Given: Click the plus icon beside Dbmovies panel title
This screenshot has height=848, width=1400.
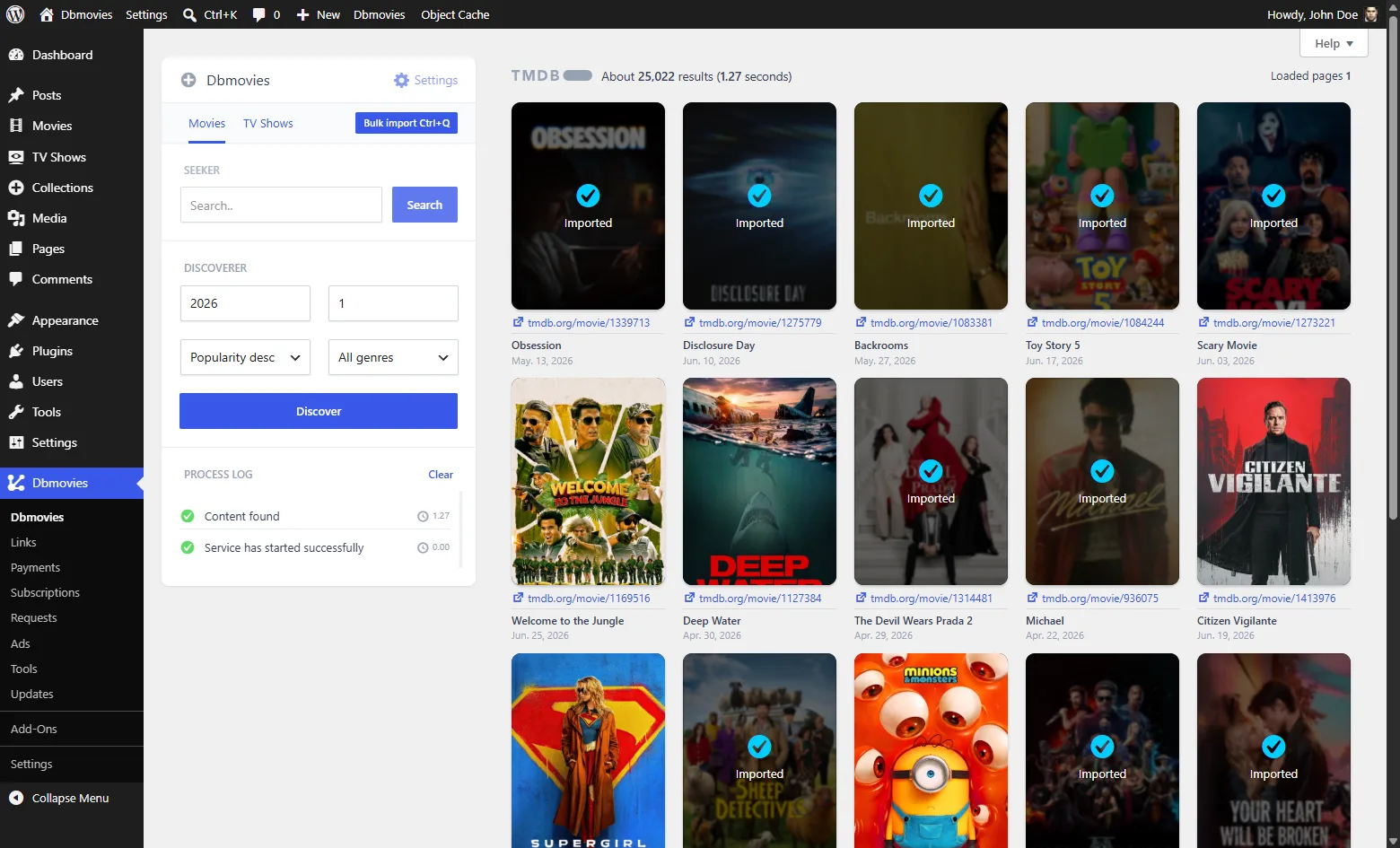Looking at the screenshot, I should 188,80.
